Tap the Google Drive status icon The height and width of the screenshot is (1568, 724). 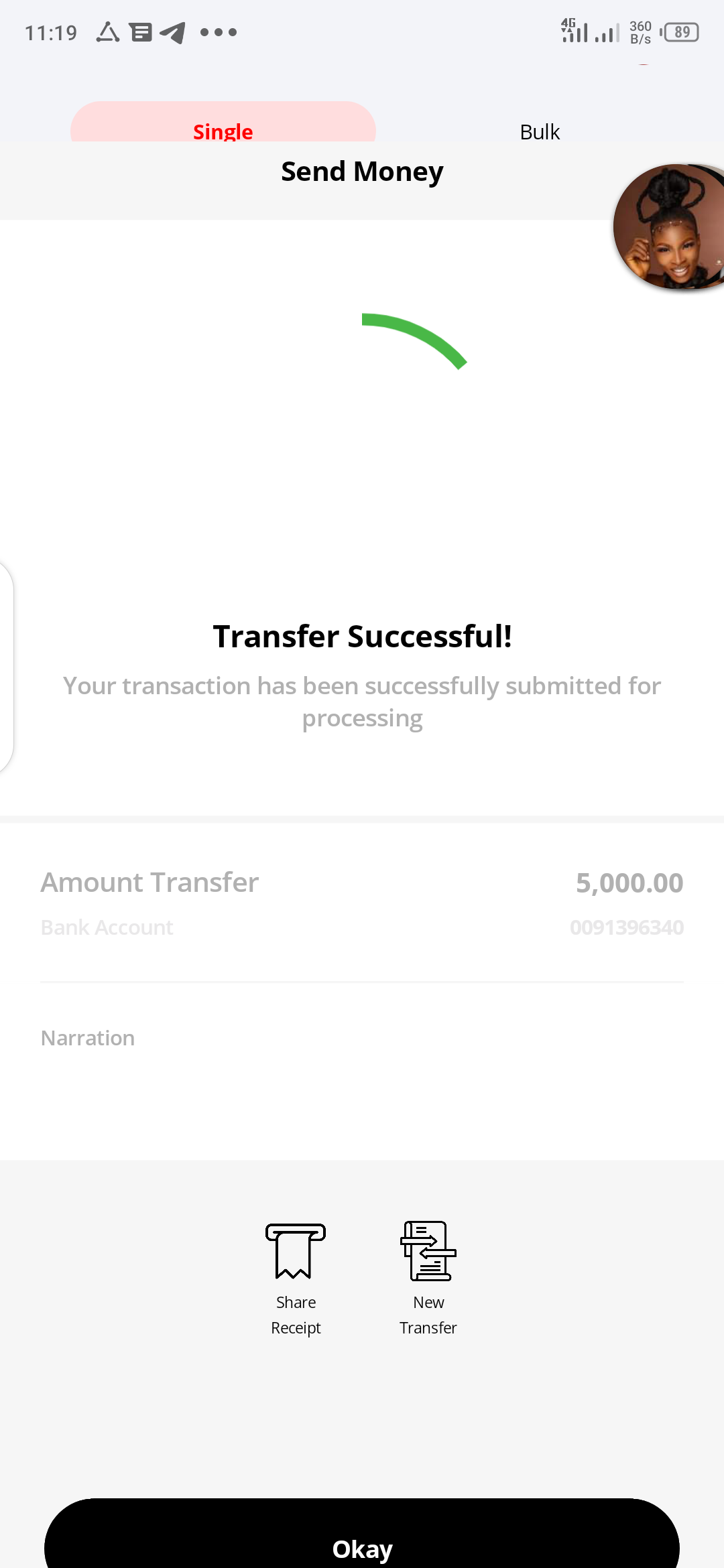point(108,32)
